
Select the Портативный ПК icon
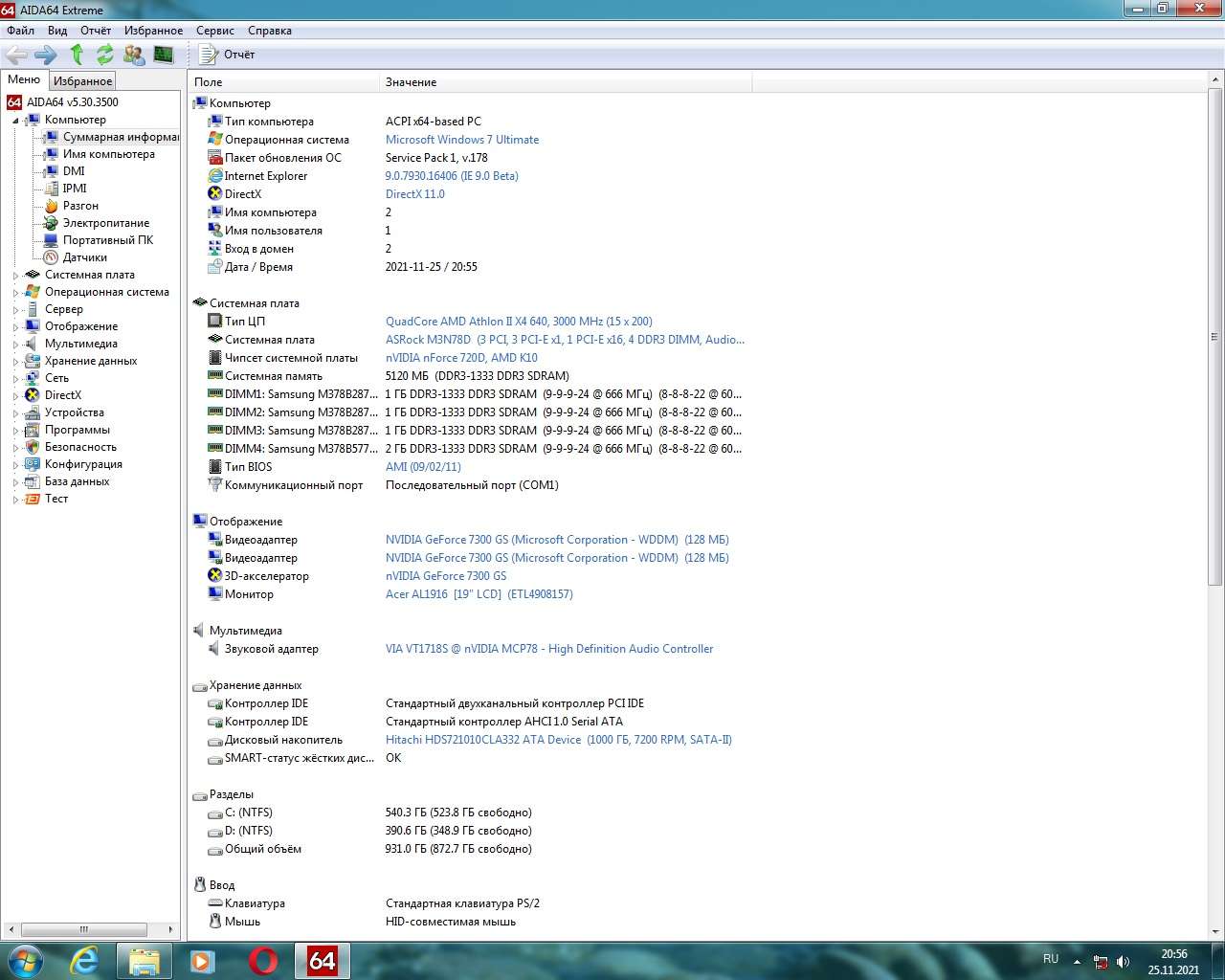pyautogui.click(x=51, y=240)
